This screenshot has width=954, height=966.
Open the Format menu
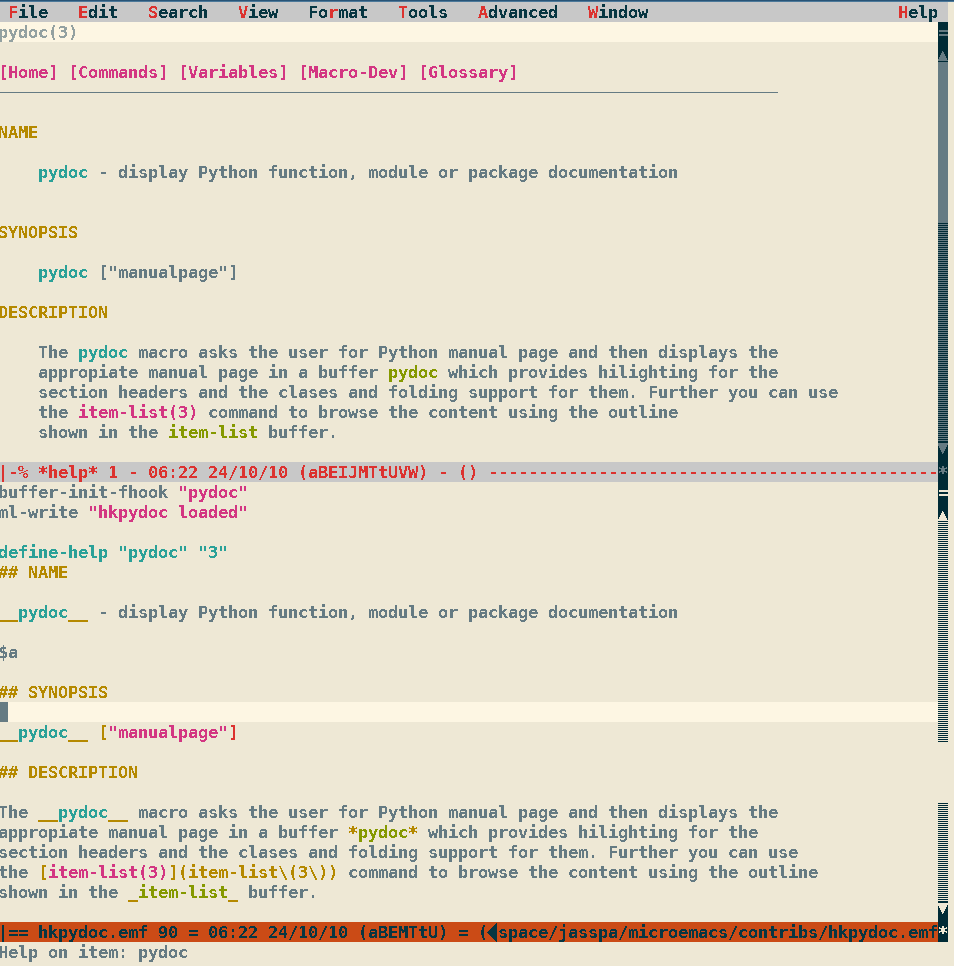[338, 12]
